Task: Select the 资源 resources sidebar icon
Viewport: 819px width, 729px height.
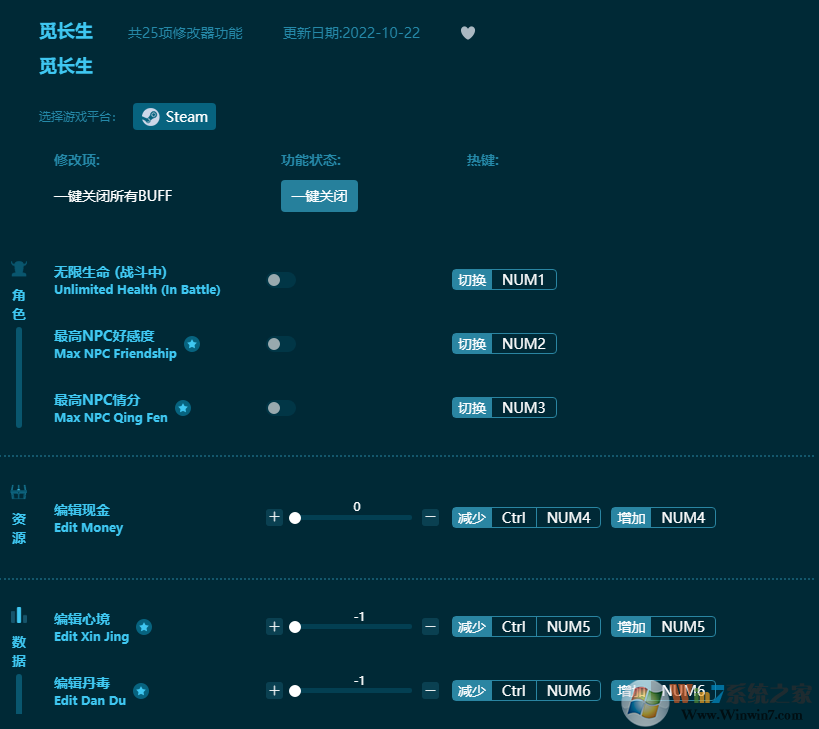Action: coord(18,490)
